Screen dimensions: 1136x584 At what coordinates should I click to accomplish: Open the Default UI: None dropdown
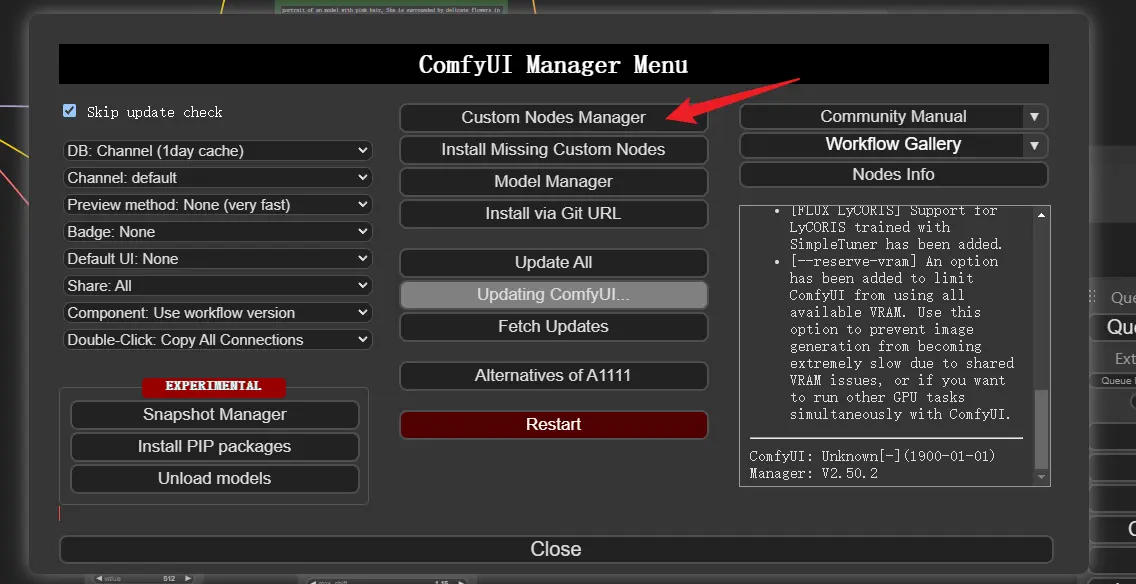coord(218,259)
